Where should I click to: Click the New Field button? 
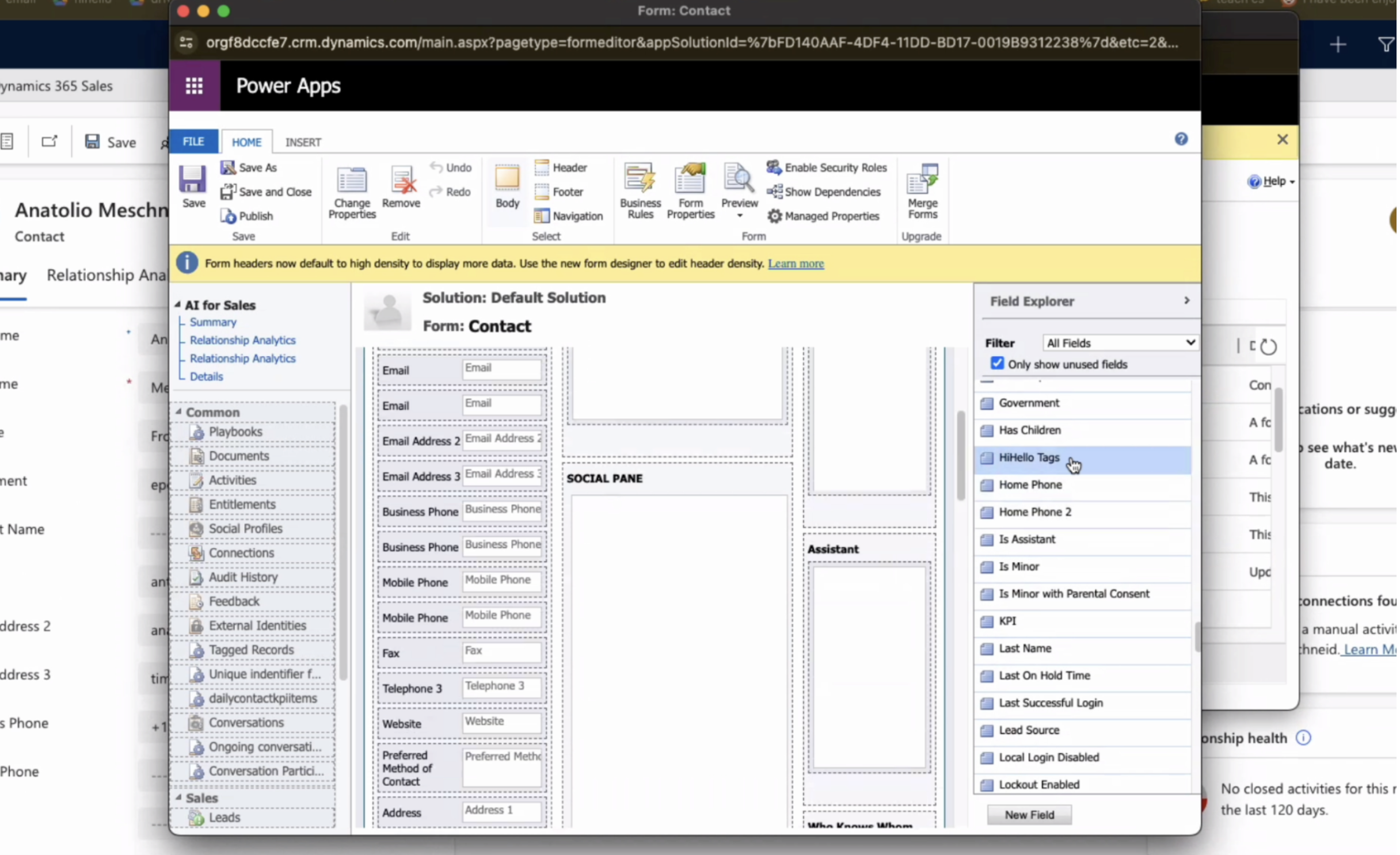coord(1031,816)
